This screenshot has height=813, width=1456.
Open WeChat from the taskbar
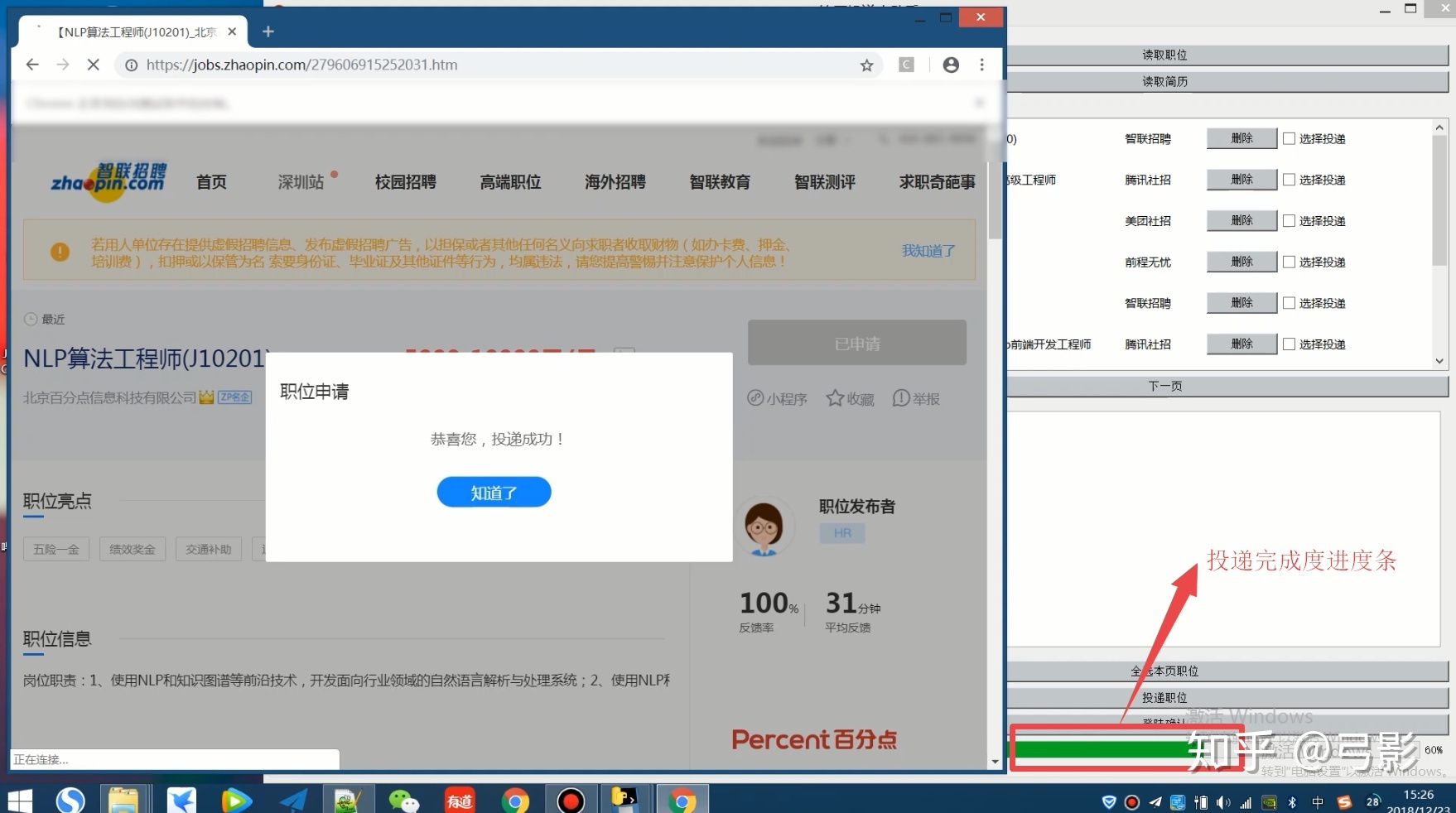403,801
